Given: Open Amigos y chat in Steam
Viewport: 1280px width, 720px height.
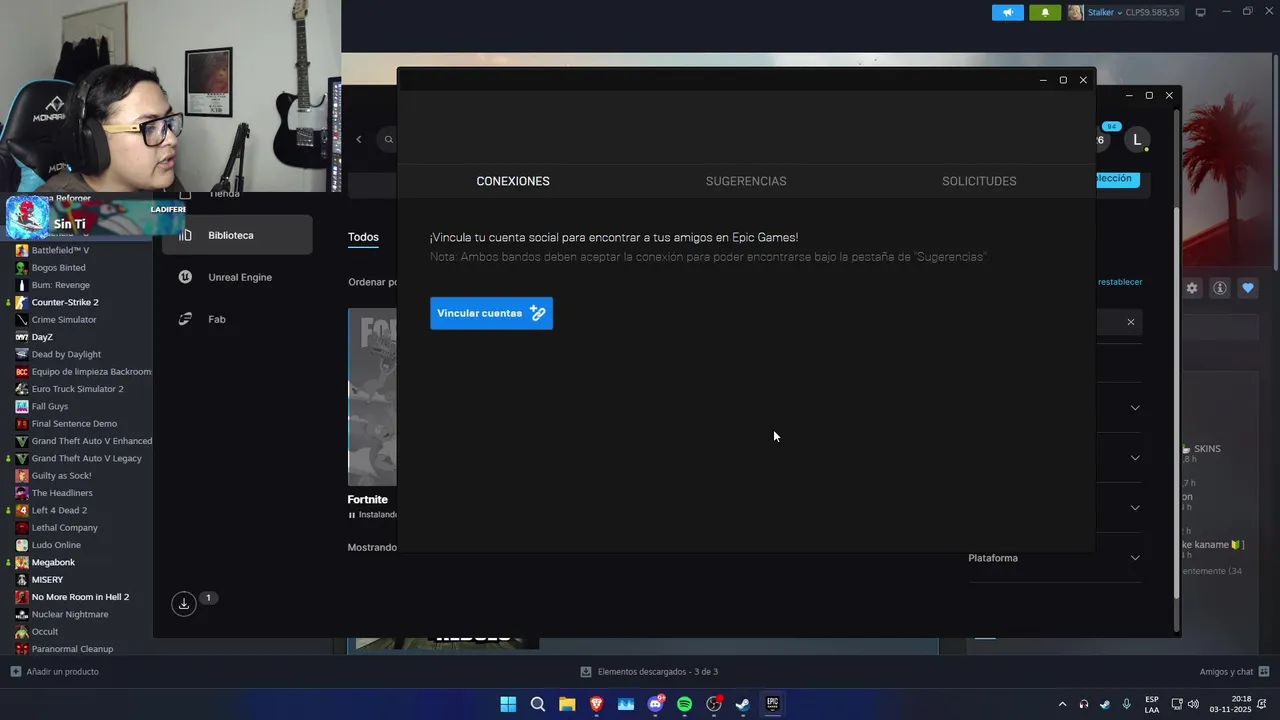Looking at the screenshot, I should pyautogui.click(x=1234, y=671).
